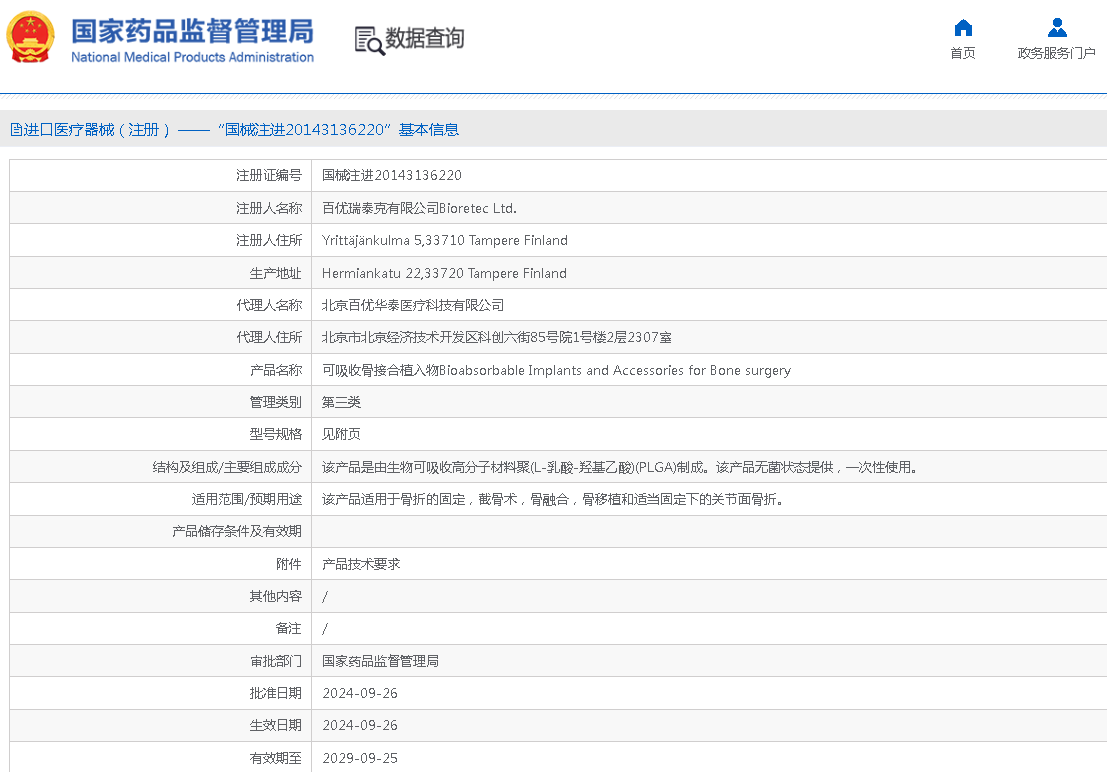Open the 政务服务门户 user icon
Viewport: 1107px width, 772px height.
click(x=1057, y=28)
